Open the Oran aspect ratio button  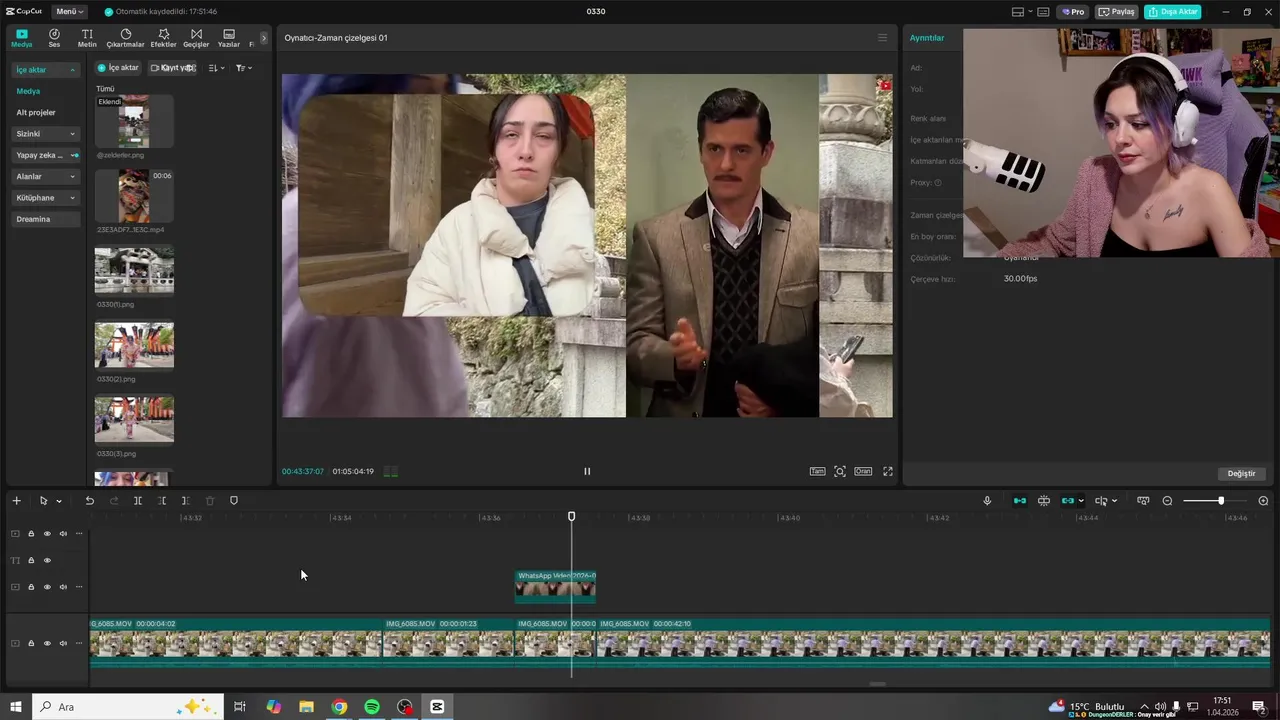(862, 471)
